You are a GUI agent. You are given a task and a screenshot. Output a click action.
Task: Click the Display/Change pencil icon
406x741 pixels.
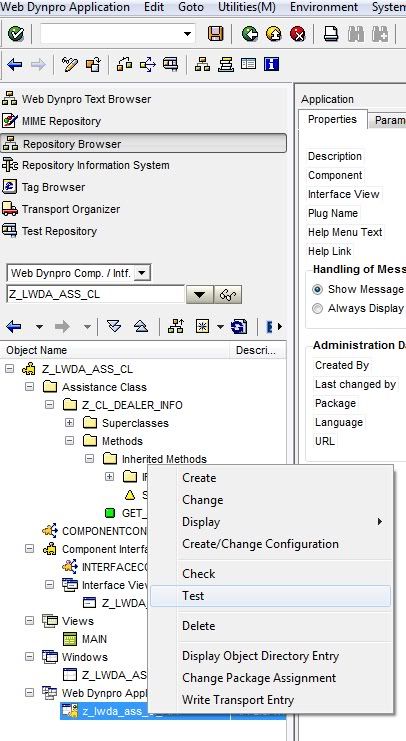tap(69, 64)
